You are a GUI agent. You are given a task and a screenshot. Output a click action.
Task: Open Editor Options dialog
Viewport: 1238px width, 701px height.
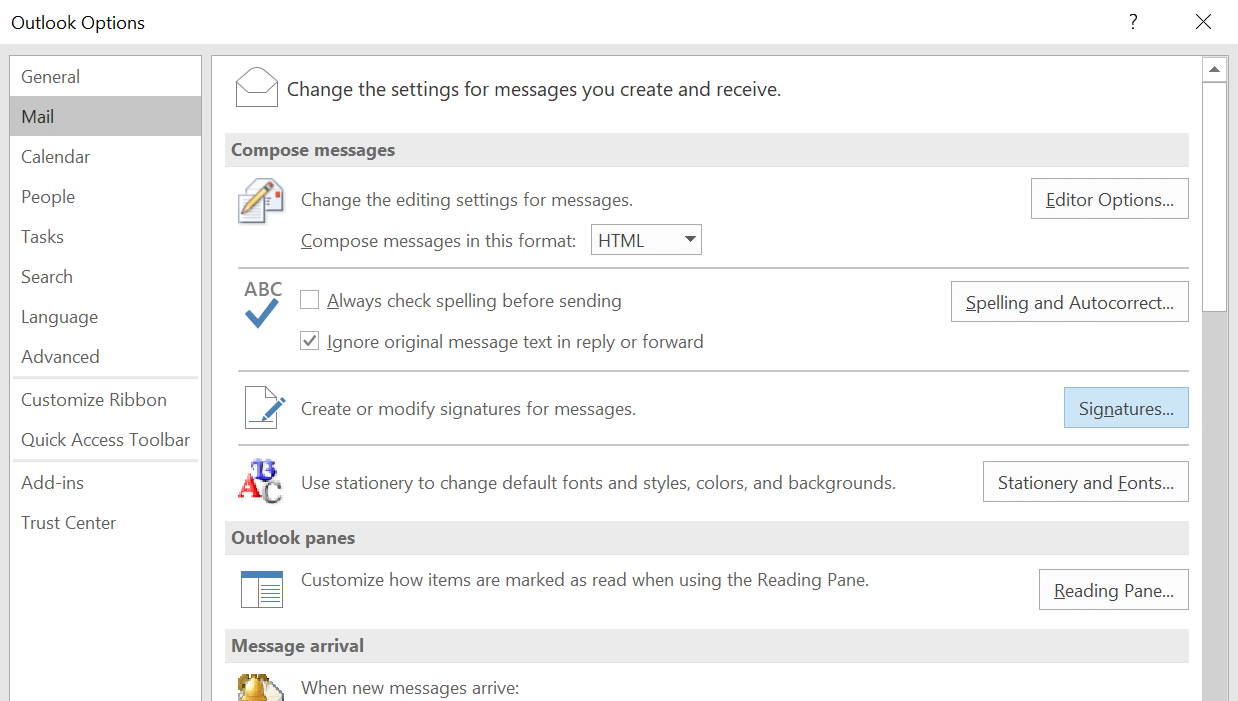[x=1109, y=200]
